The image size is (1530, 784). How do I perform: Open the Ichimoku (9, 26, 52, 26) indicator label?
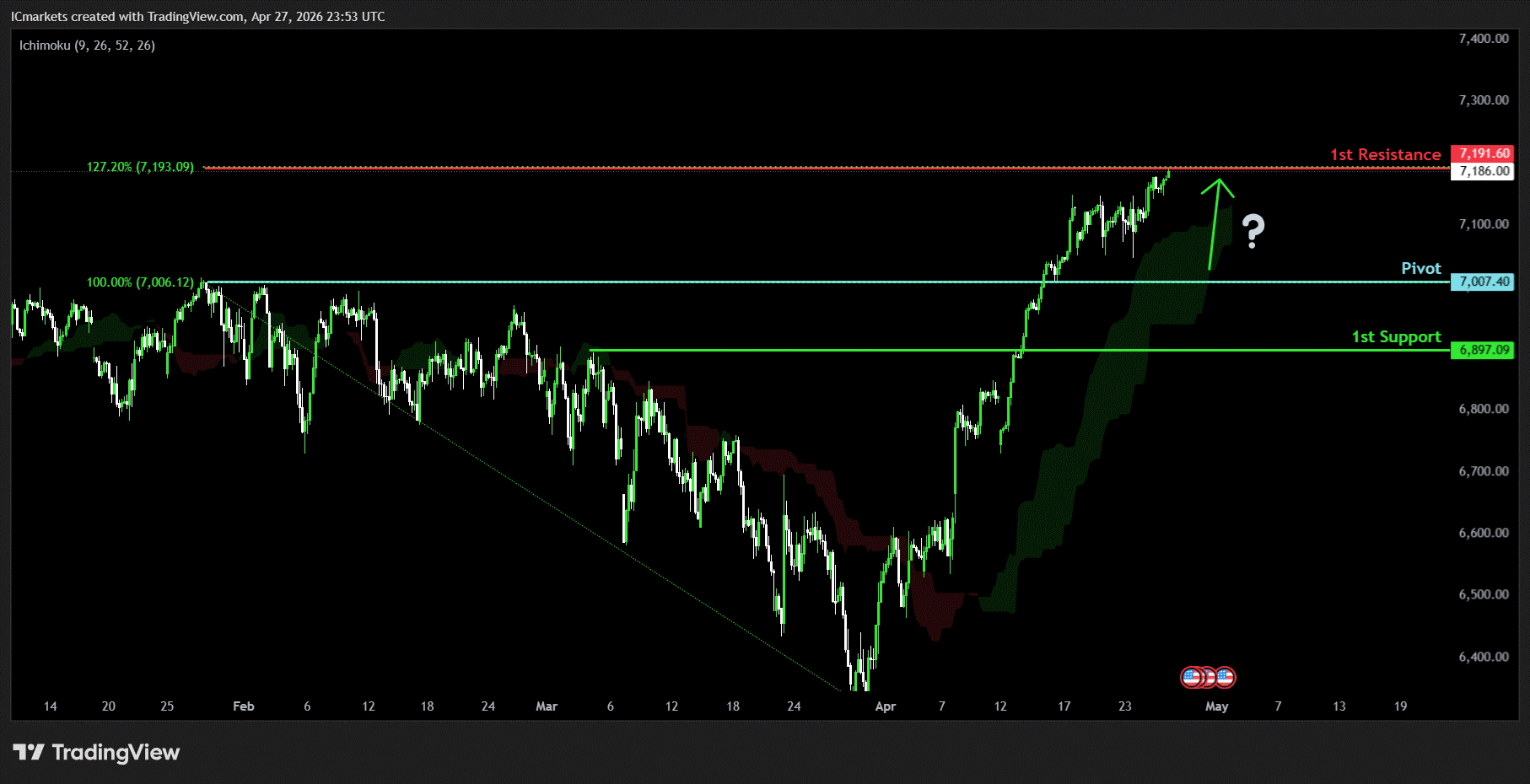87,46
